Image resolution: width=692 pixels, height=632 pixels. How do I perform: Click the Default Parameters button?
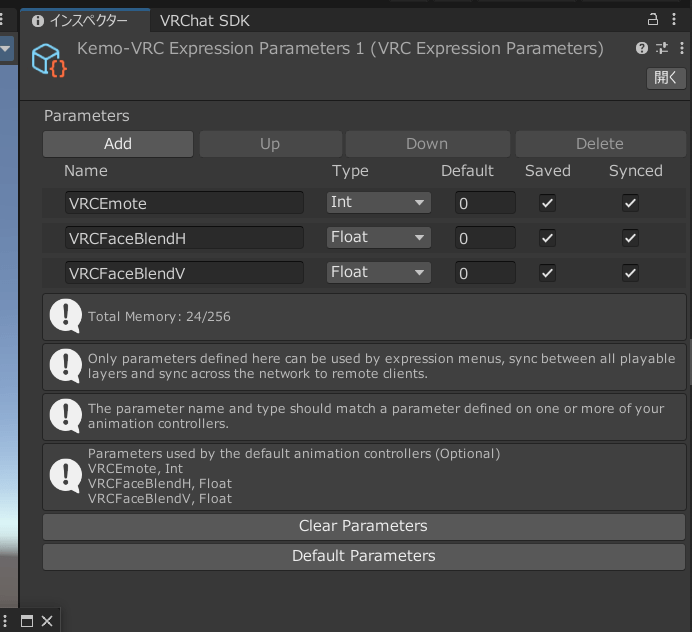pyautogui.click(x=363, y=556)
